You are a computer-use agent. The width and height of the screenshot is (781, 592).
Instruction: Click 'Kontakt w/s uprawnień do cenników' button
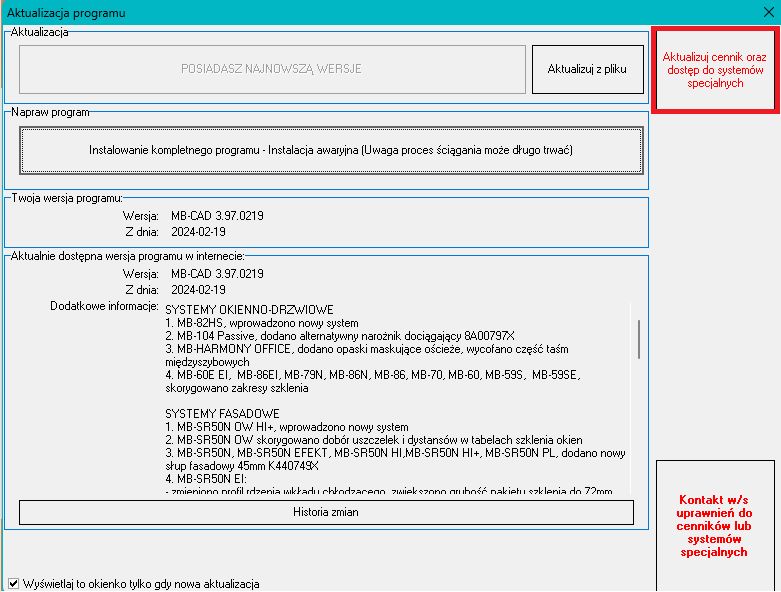tap(717, 525)
